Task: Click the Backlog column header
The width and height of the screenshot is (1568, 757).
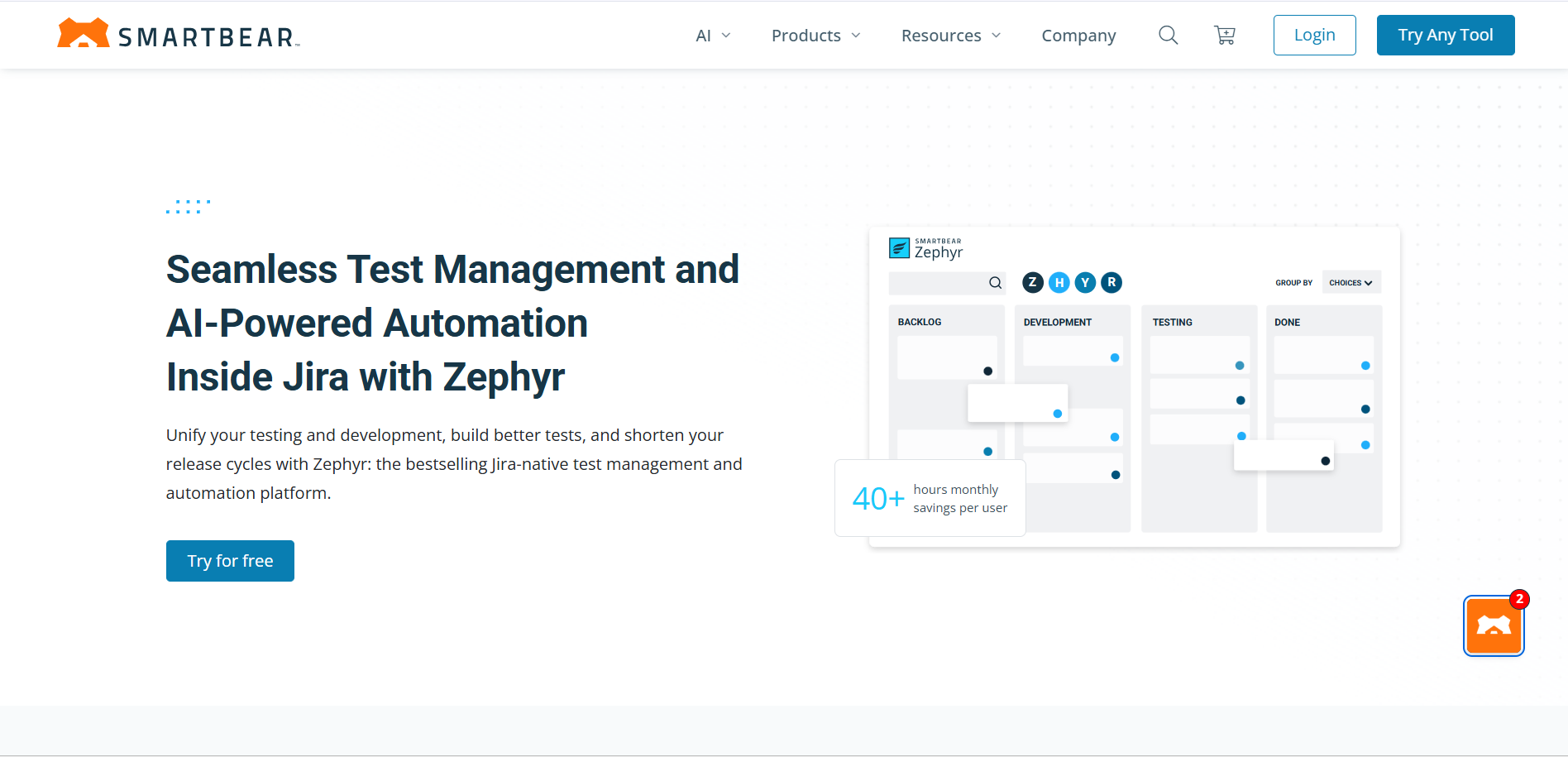Action: pos(920,322)
